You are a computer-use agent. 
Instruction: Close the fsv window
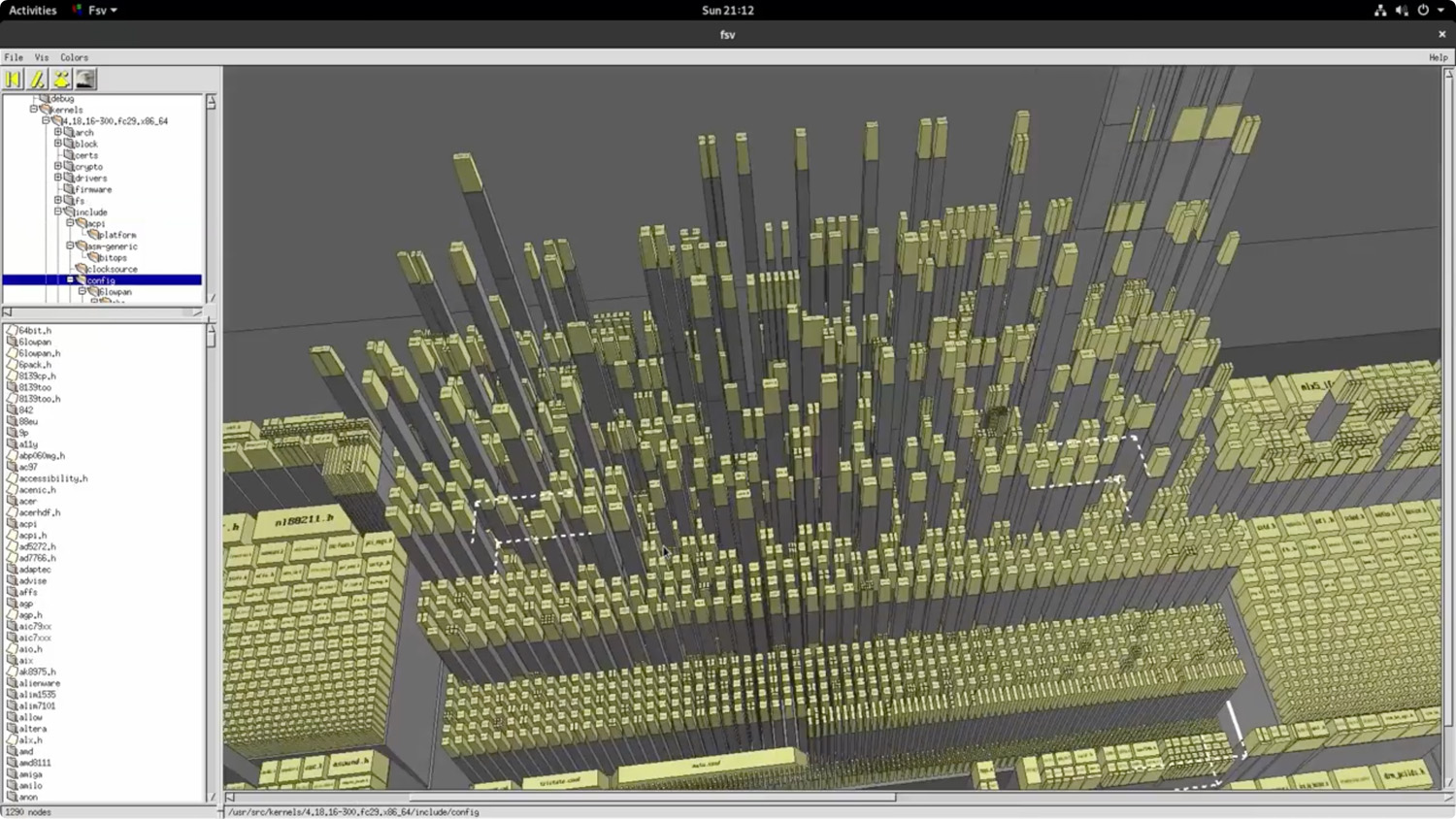tap(1441, 34)
